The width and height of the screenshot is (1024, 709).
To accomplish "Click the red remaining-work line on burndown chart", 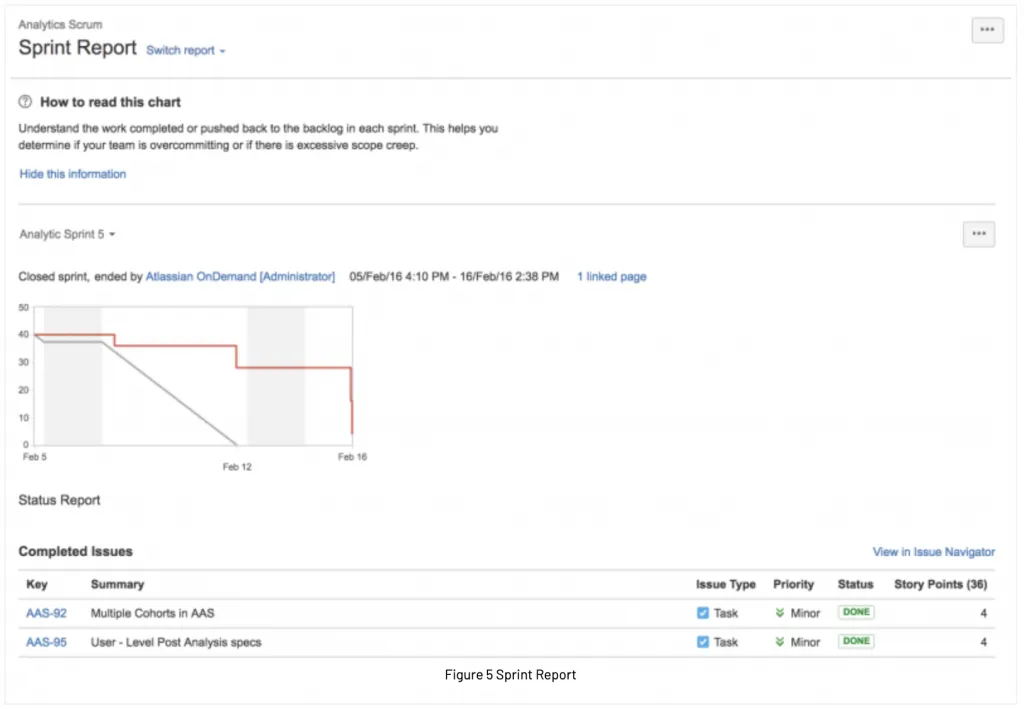I will 176,346.
